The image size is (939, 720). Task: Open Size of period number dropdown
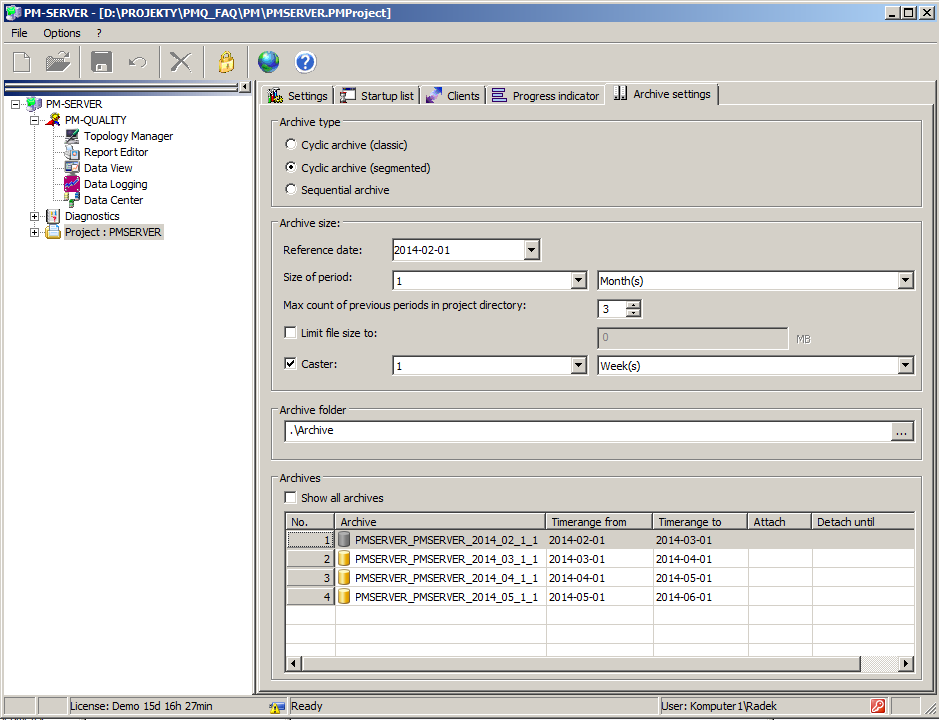[578, 280]
